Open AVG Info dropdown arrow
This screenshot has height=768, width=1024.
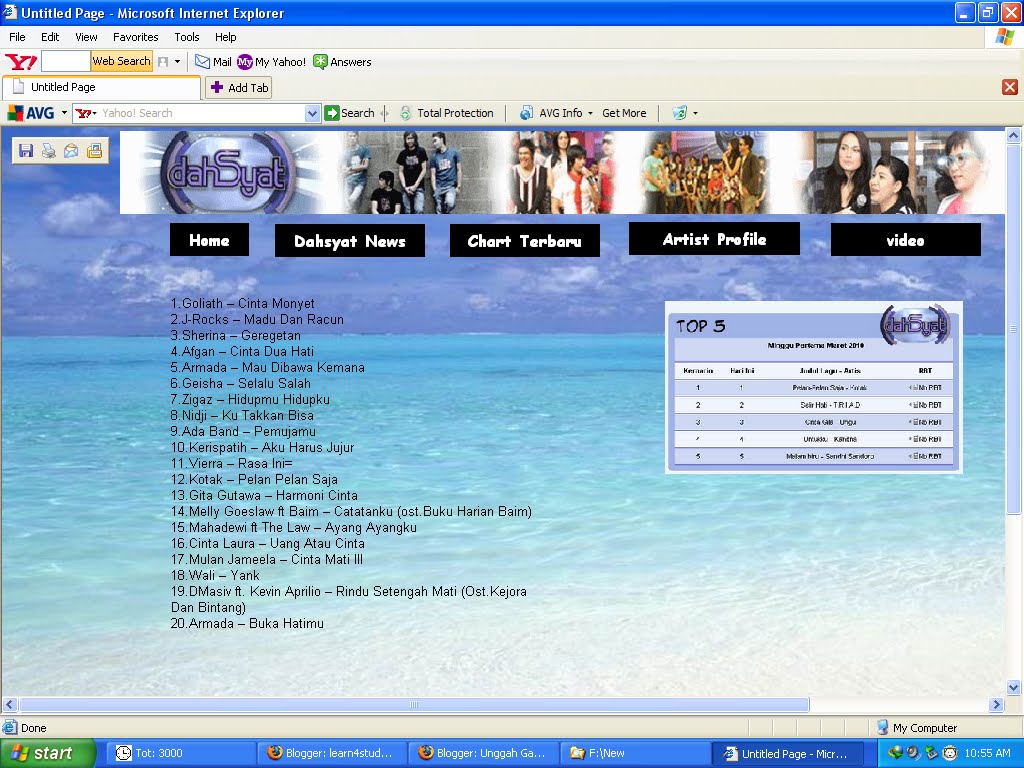pos(590,113)
